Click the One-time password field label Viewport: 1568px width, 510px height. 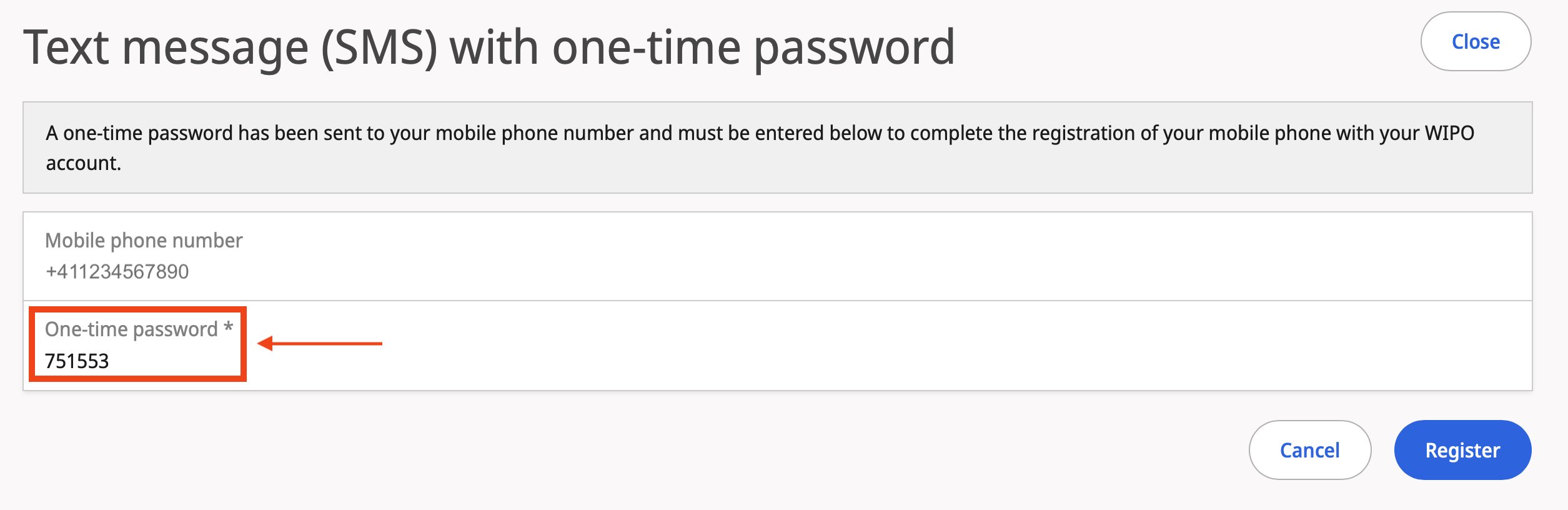(131, 329)
